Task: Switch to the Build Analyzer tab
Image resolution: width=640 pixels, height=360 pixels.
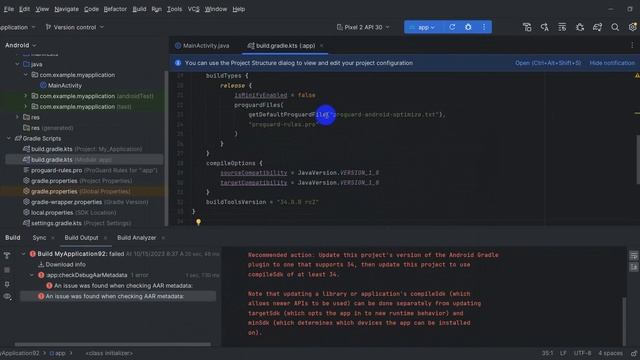Action: pyautogui.click(x=136, y=238)
